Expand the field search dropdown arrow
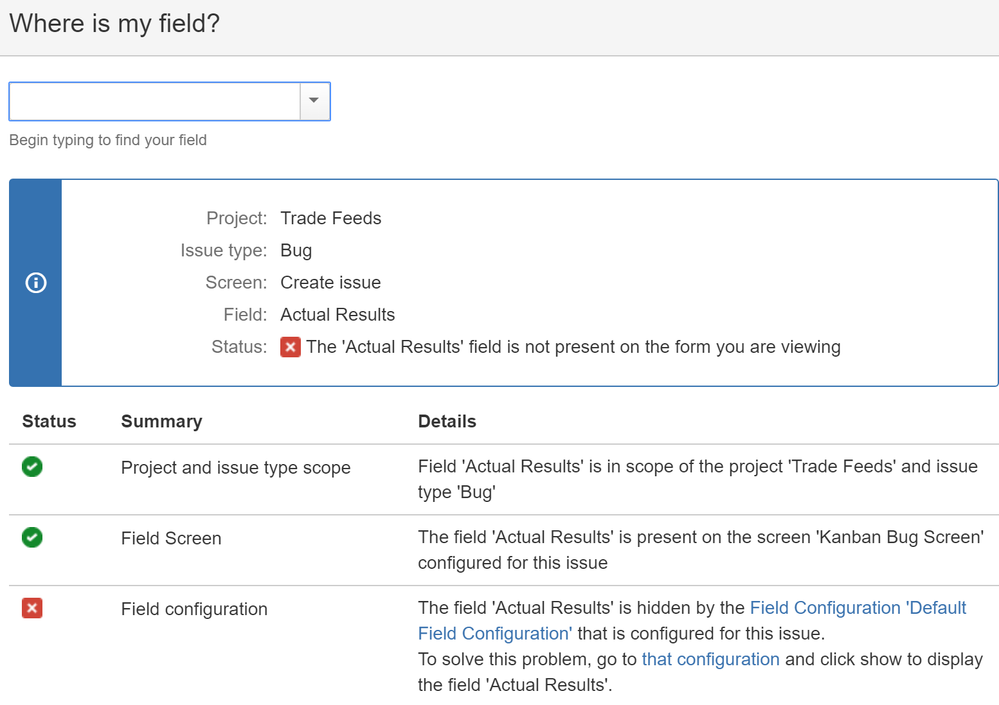The width and height of the screenshot is (999, 705). click(x=314, y=101)
